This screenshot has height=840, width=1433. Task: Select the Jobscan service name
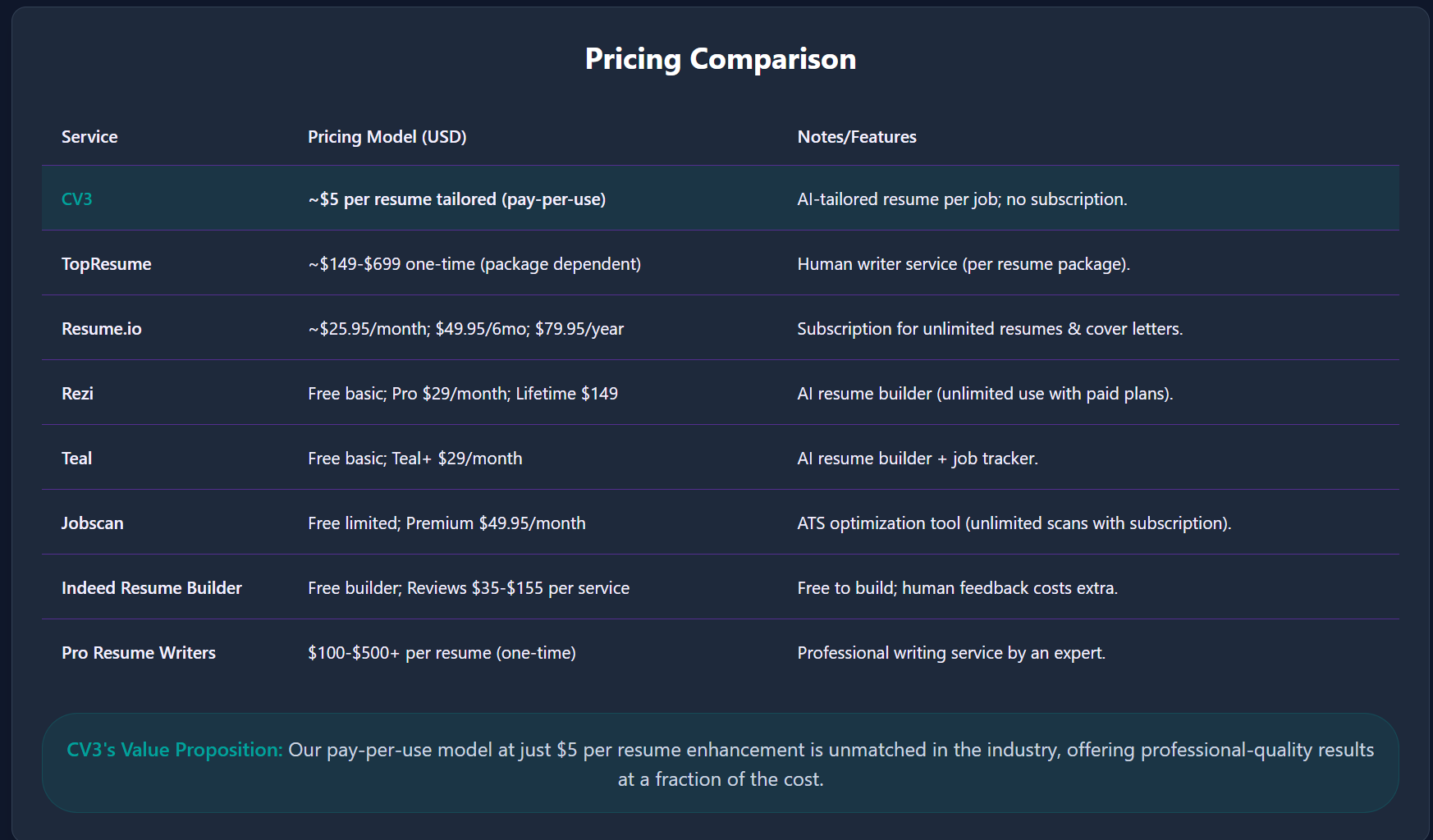[x=92, y=523]
